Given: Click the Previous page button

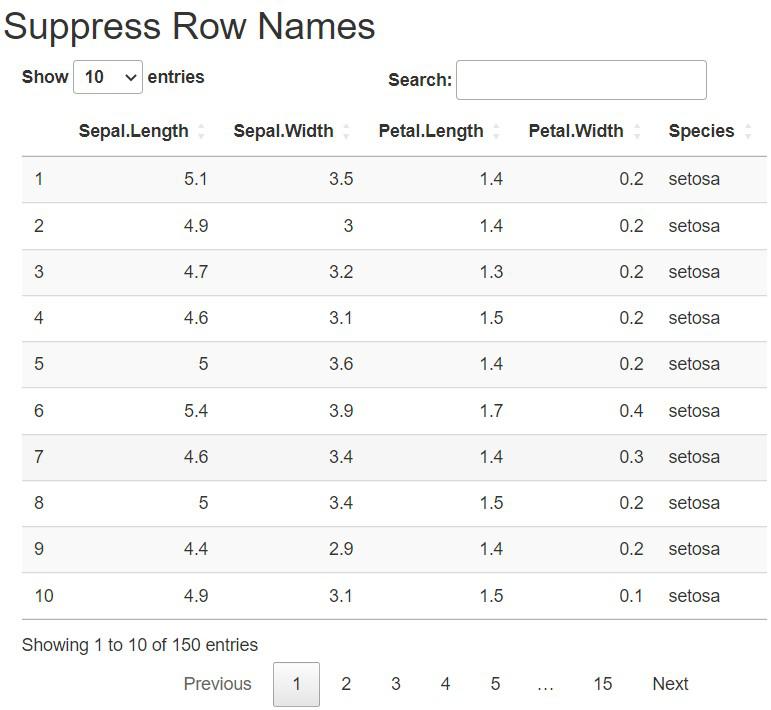Looking at the screenshot, I should point(217,684).
